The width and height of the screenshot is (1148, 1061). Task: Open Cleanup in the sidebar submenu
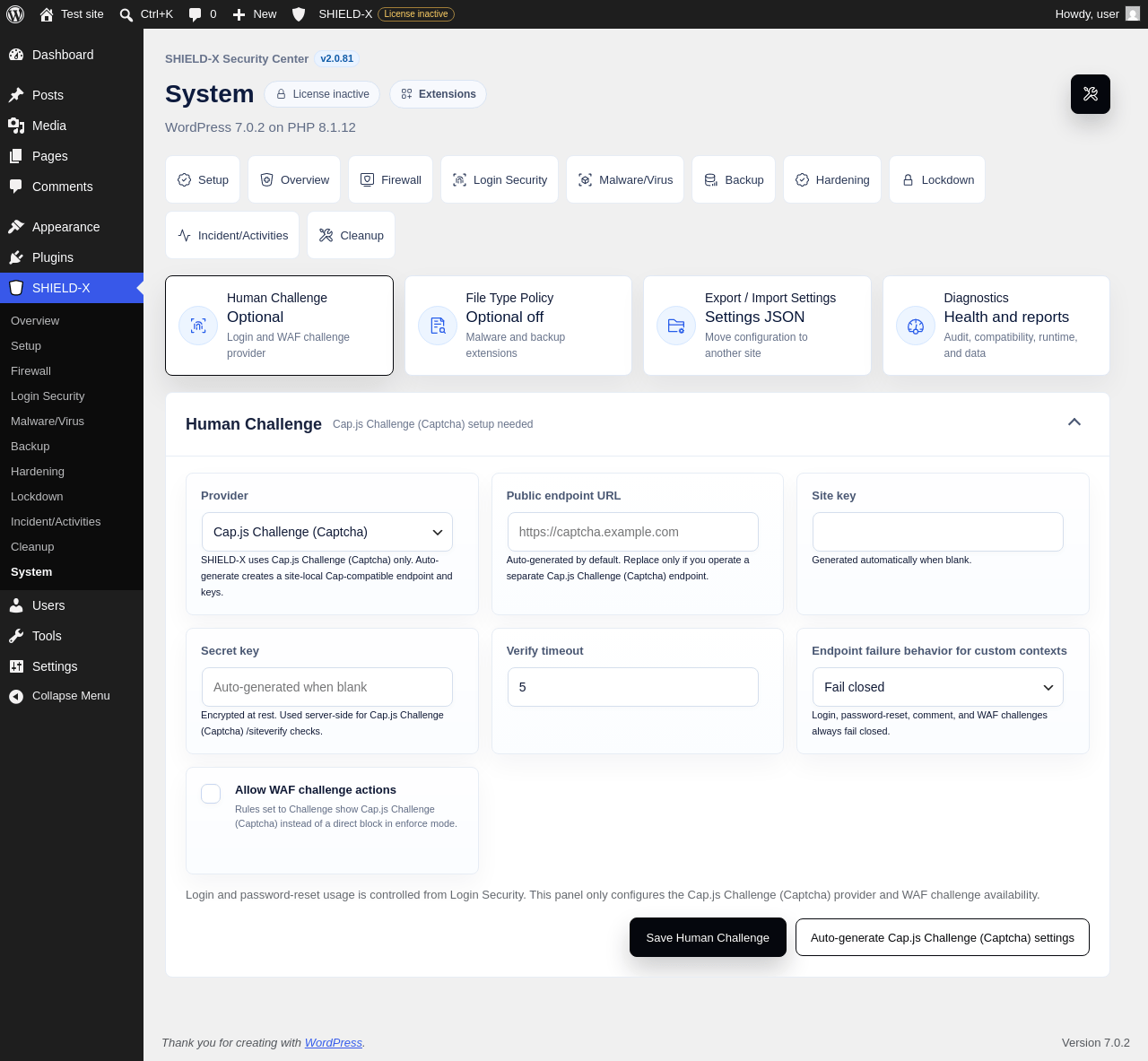(72, 546)
